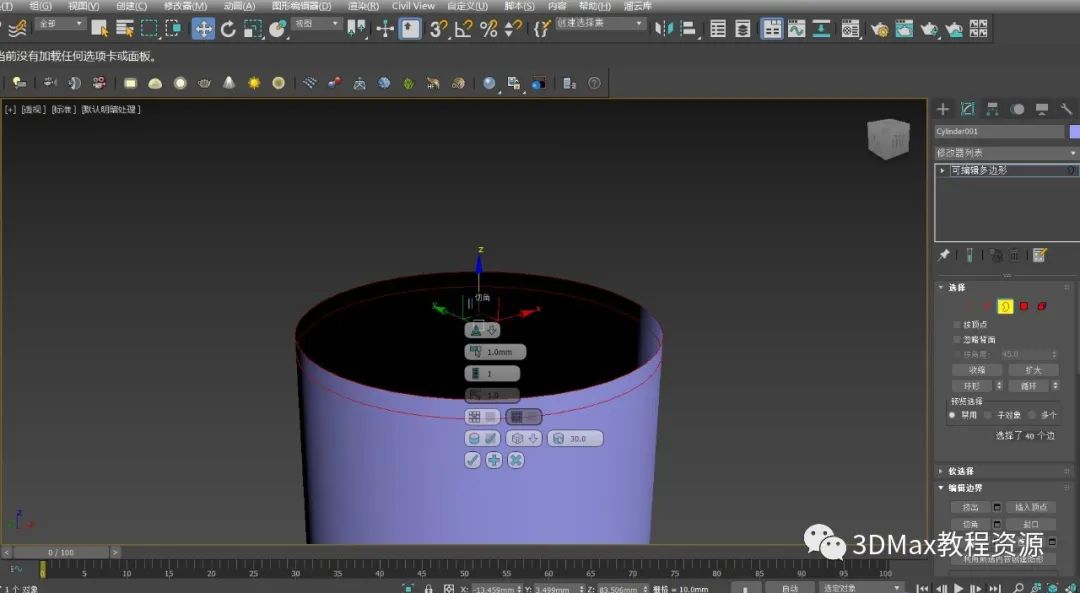Screen dimensions: 1080x593
Task: Toggle the Angle Snap button
Action: [x=464, y=29]
